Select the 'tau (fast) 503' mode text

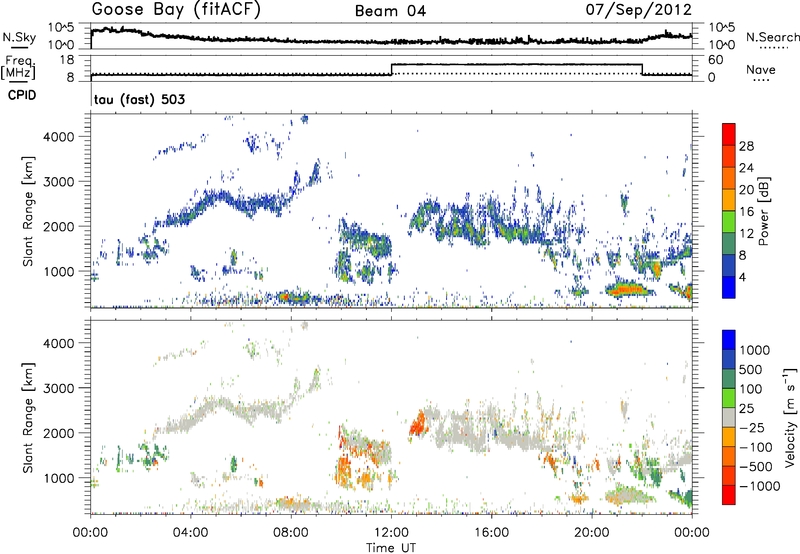139,99
